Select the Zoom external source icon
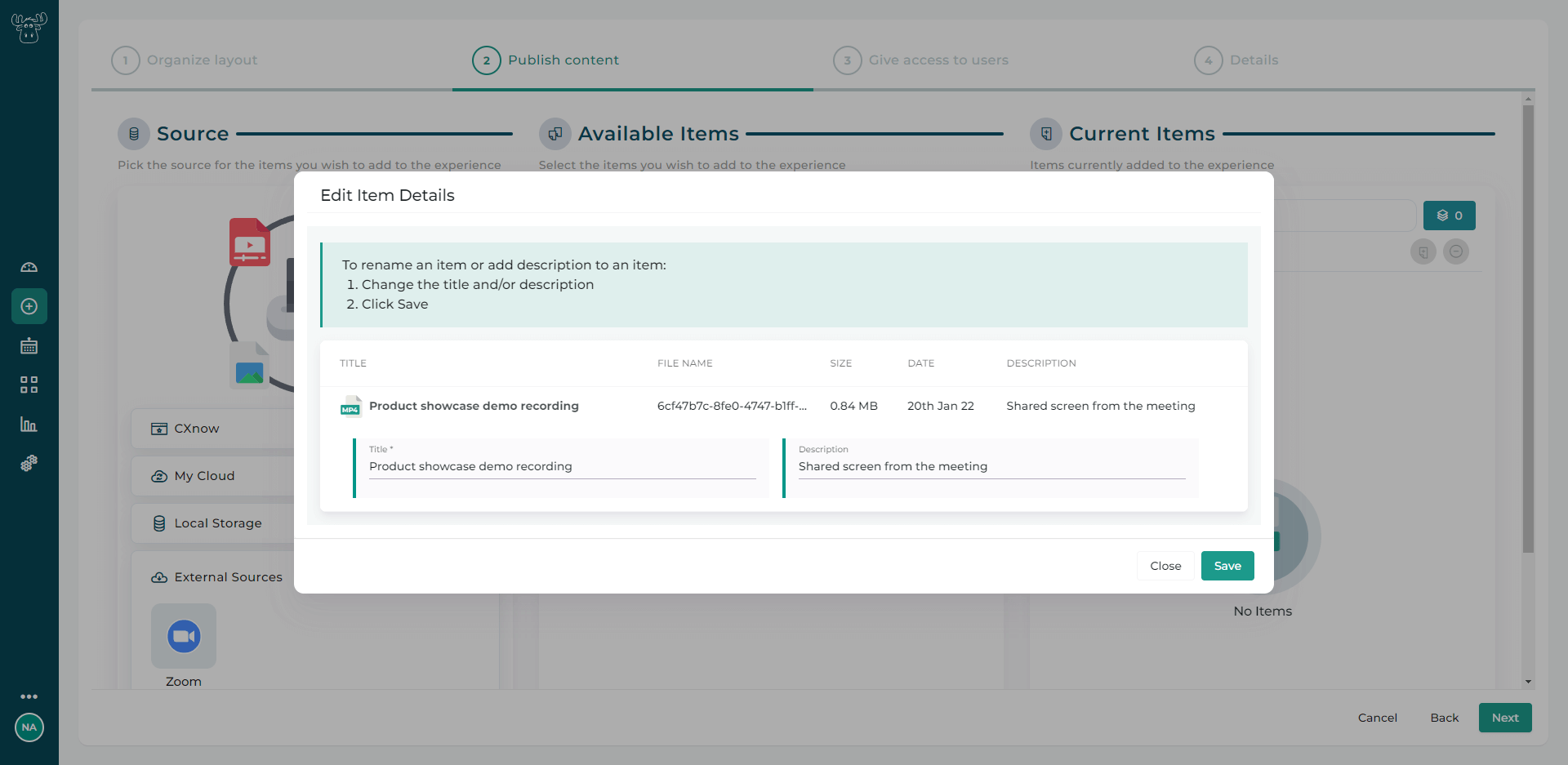Screen dimensions: 1568x765 pyautogui.click(x=184, y=636)
